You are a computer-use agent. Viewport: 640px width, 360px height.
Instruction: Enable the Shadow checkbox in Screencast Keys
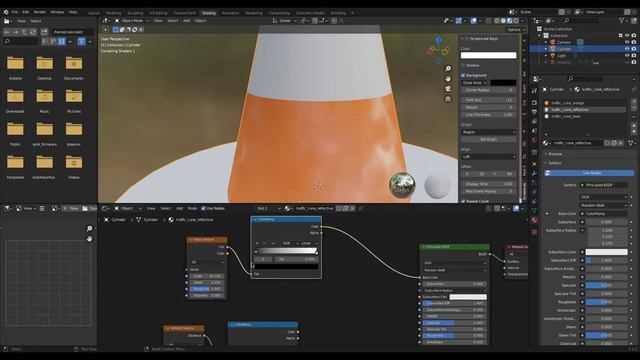pos(463,65)
